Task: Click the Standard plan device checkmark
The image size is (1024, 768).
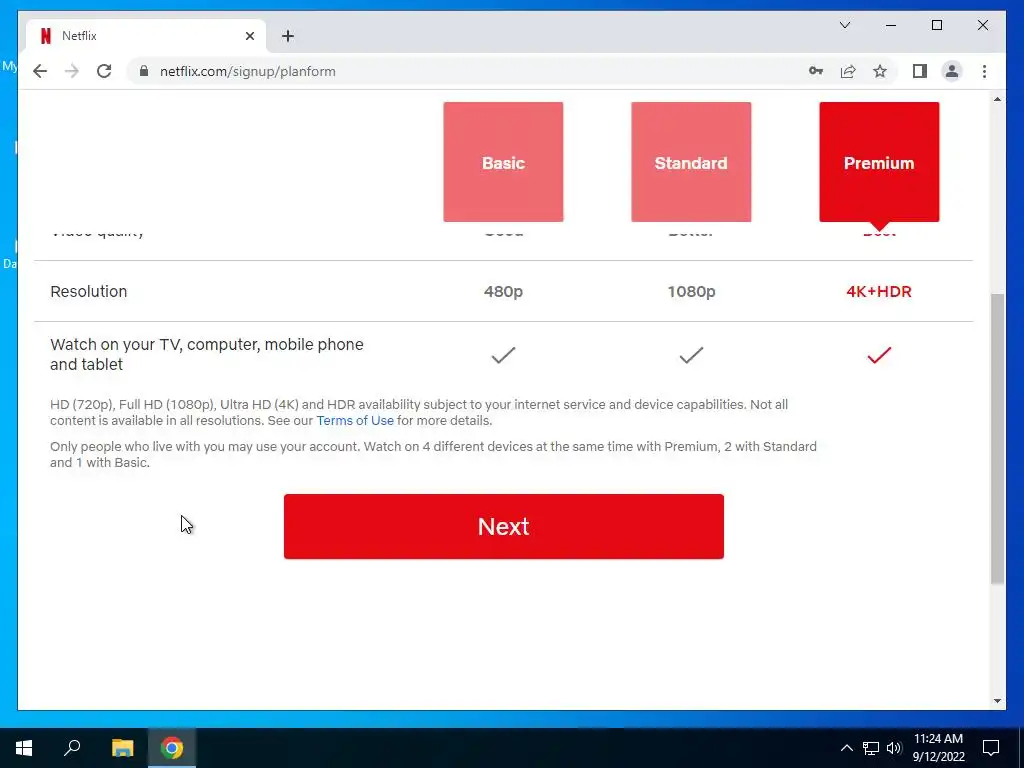Action: pos(691,355)
